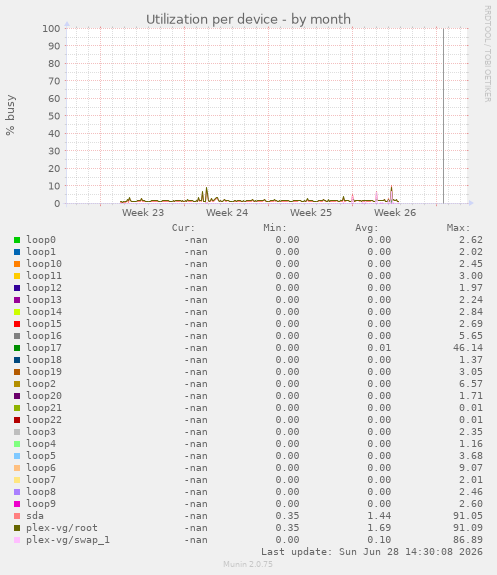Screen dimensions: 497x575
Task: Click the 'Avg:' column header
Action: pos(367,228)
